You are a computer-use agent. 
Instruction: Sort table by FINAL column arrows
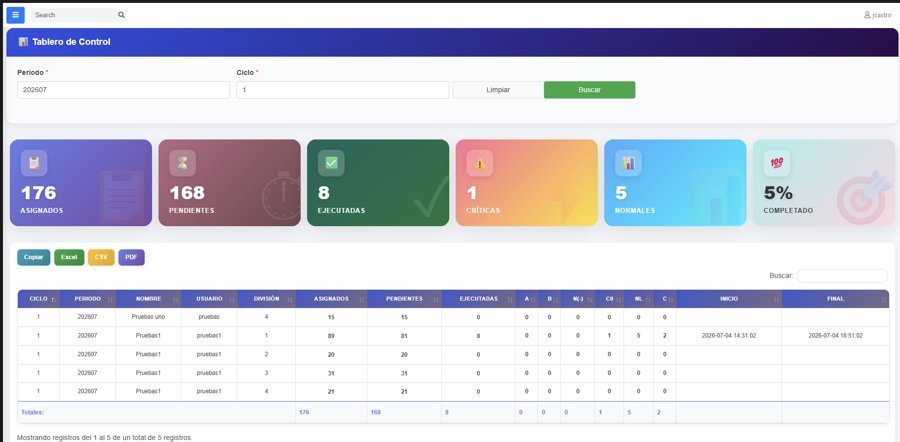[x=883, y=299]
